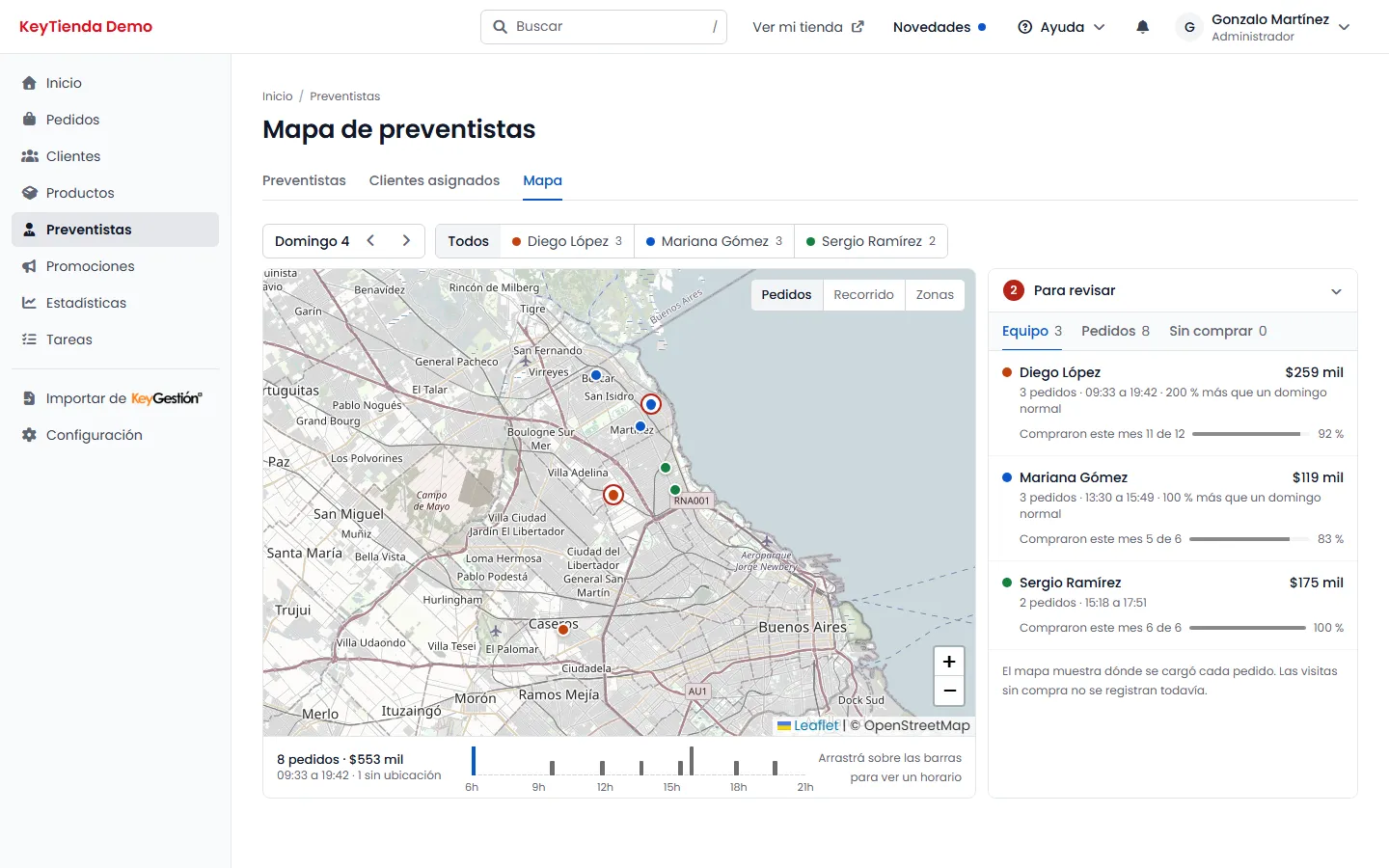This screenshot has width=1389, height=868.
Task: Click the Inicio breadcrumb link
Action: [x=278, y=96]
